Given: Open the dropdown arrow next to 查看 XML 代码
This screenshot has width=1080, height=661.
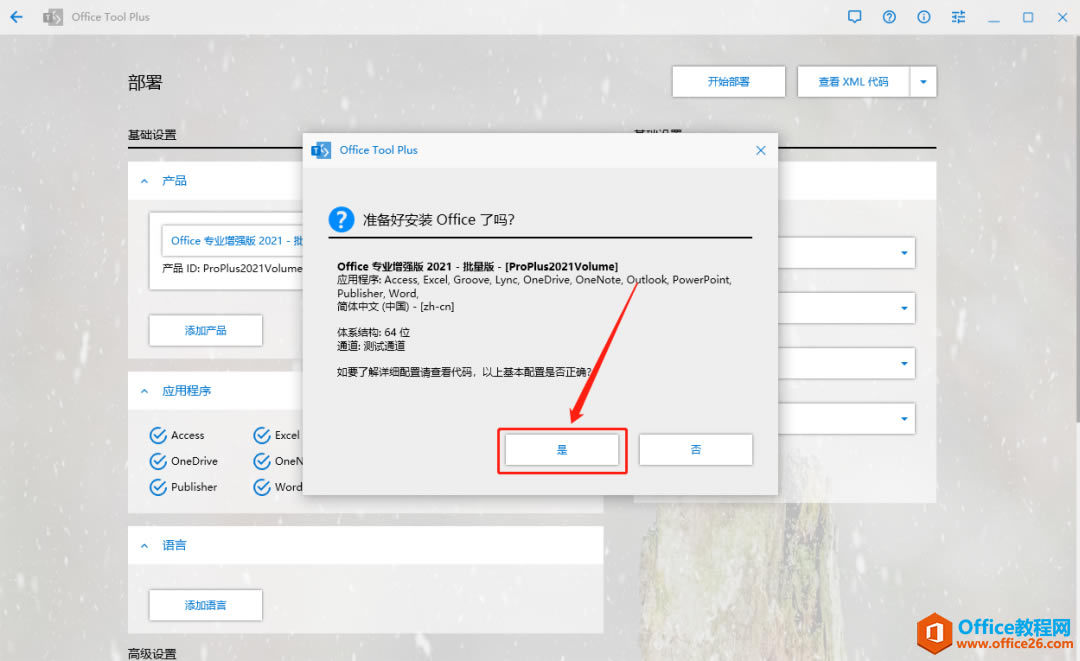Looking at the screenshot, I should 924,82.
